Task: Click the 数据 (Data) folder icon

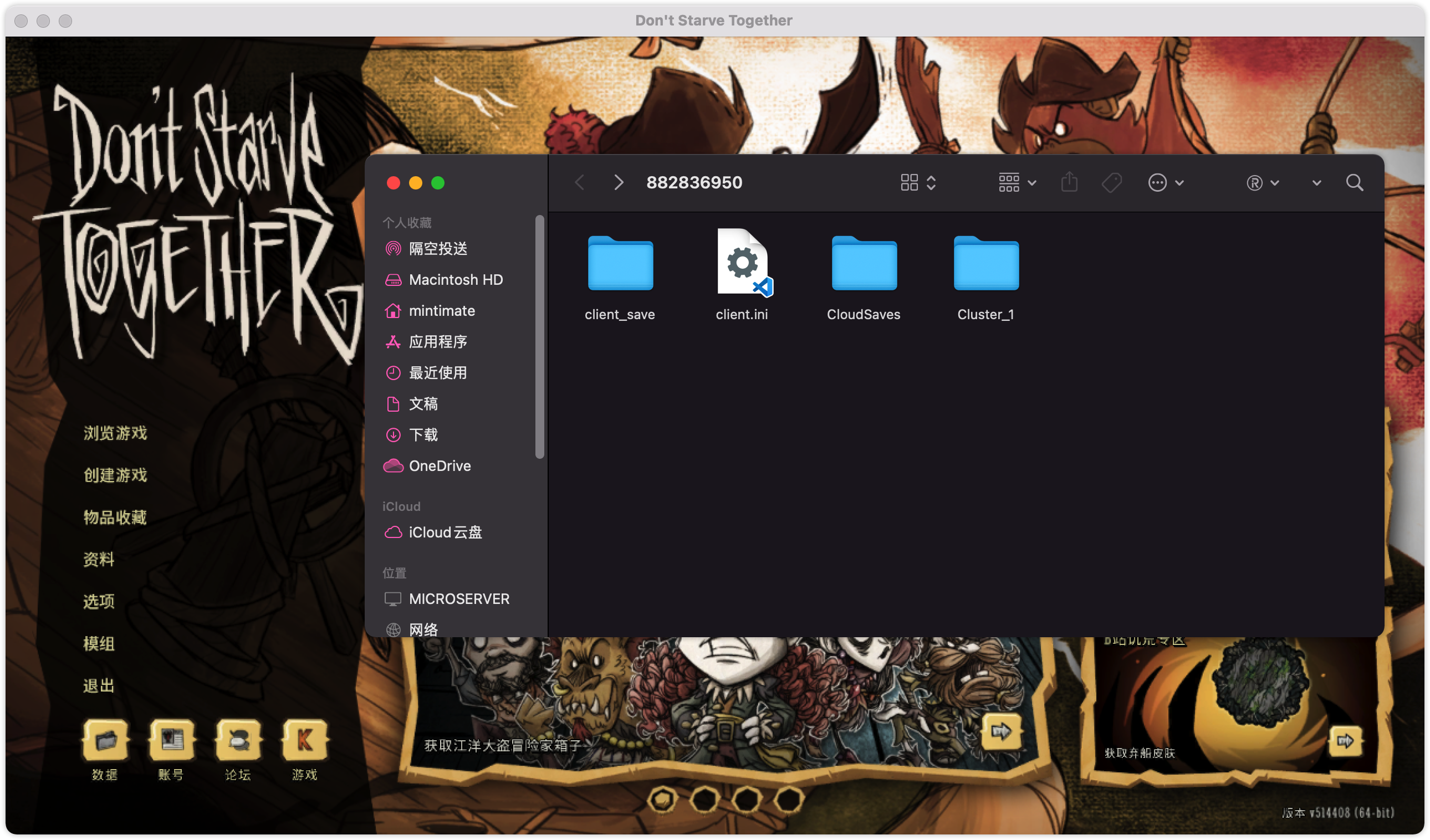Action: pos(105,740)
